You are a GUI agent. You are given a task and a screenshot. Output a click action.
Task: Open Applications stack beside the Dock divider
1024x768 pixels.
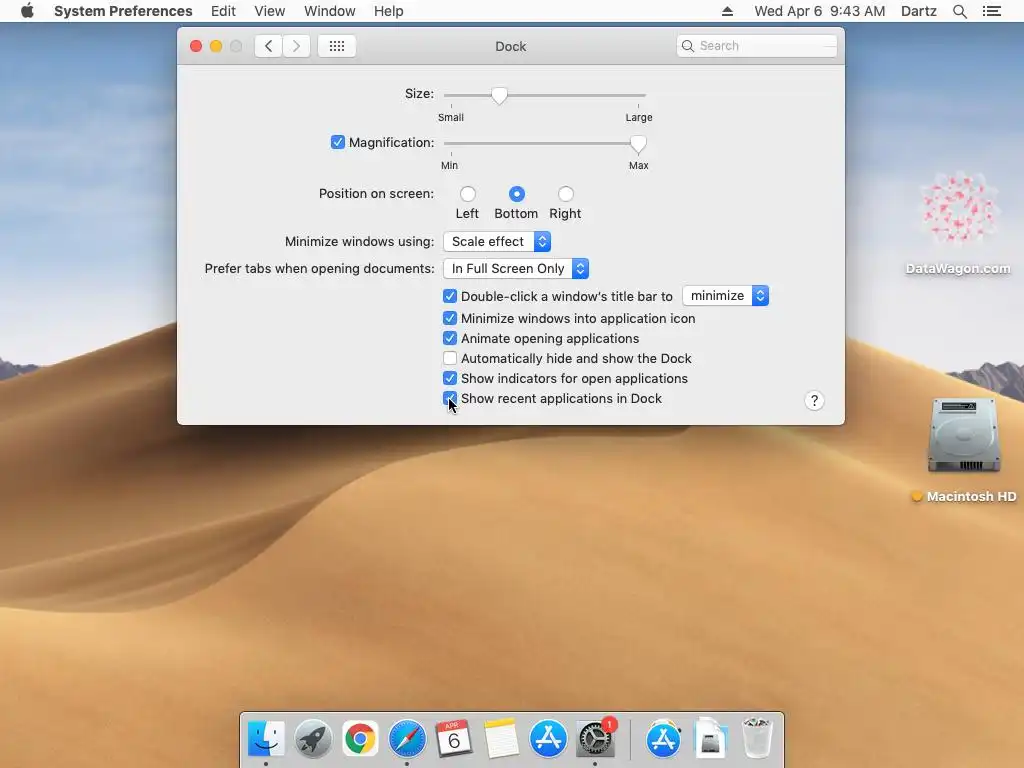[x=663, y=739]
